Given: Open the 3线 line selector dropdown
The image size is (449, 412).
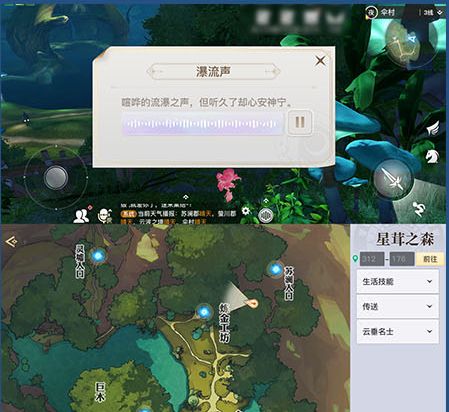Looking at the screenshot, I should pos(432,13).
